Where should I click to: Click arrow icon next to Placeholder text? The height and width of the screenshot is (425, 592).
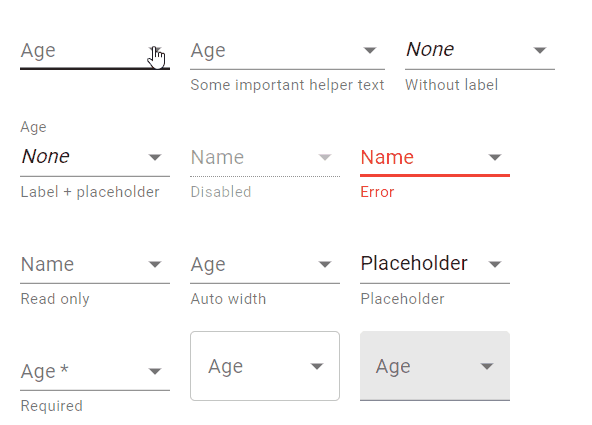(x=495, y=264)
